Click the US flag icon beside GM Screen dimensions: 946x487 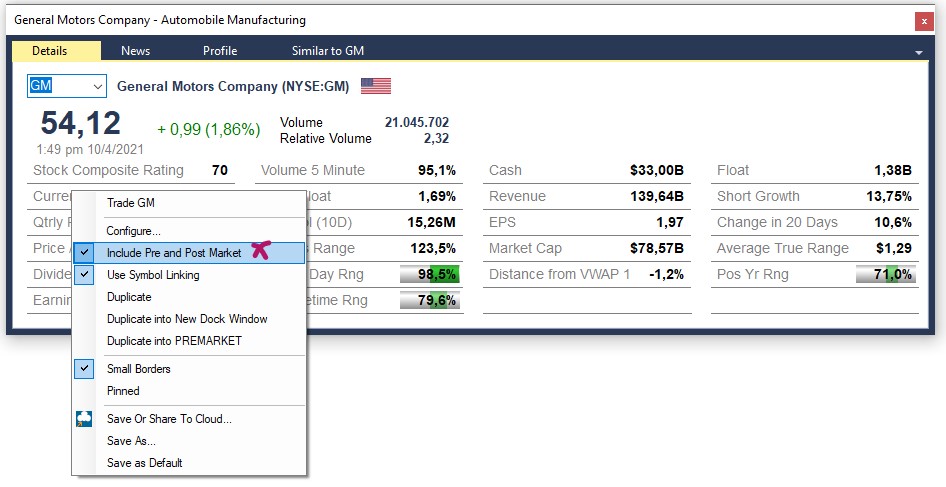[376, 86]
